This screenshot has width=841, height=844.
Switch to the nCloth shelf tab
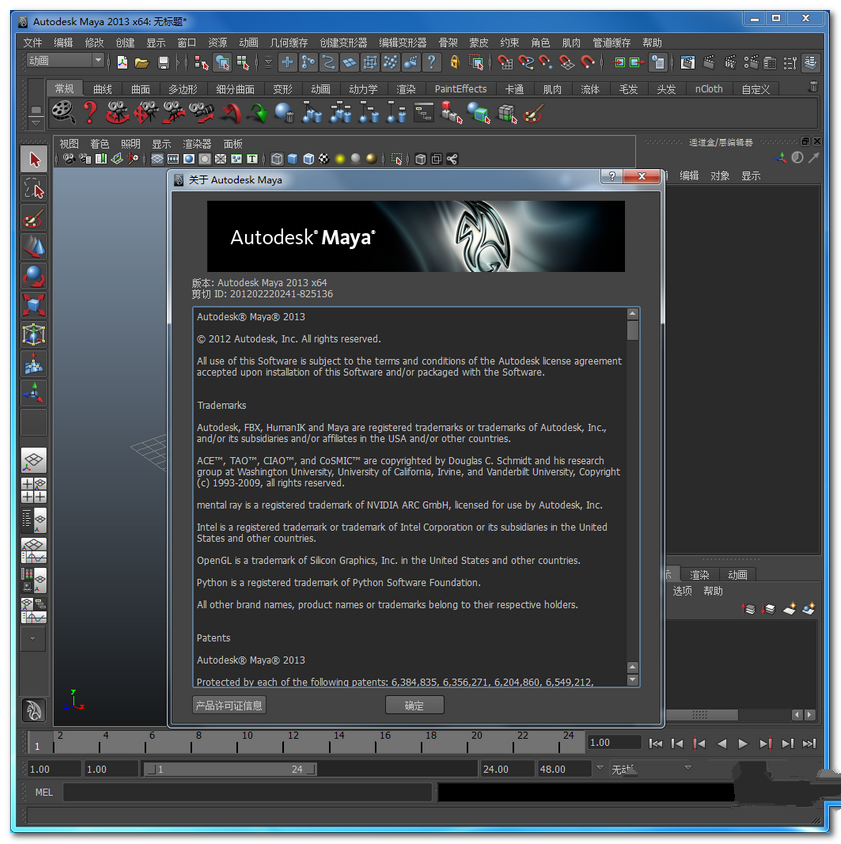click(x=709, y=89)
